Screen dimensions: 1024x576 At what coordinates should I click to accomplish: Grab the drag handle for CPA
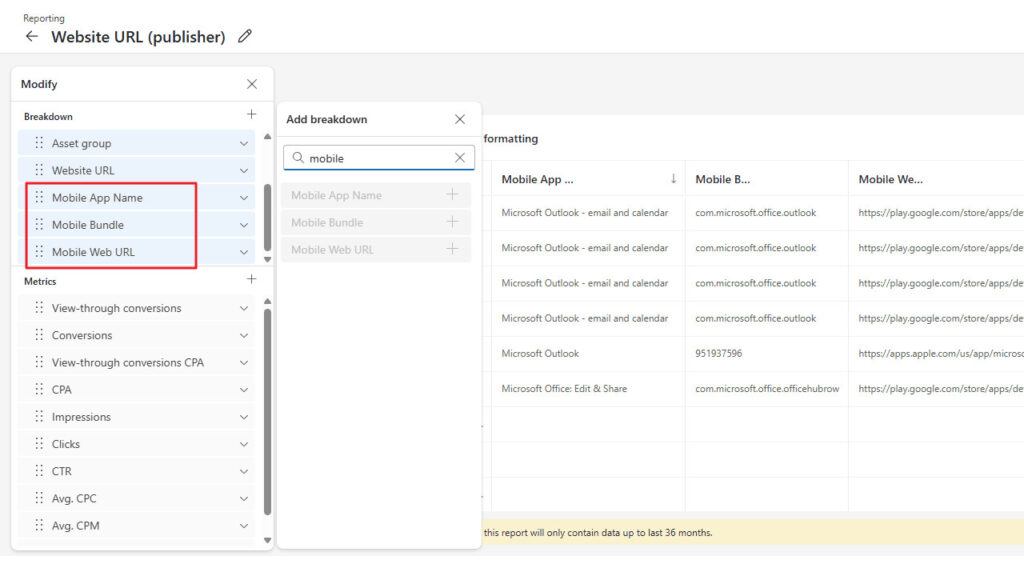39,389
